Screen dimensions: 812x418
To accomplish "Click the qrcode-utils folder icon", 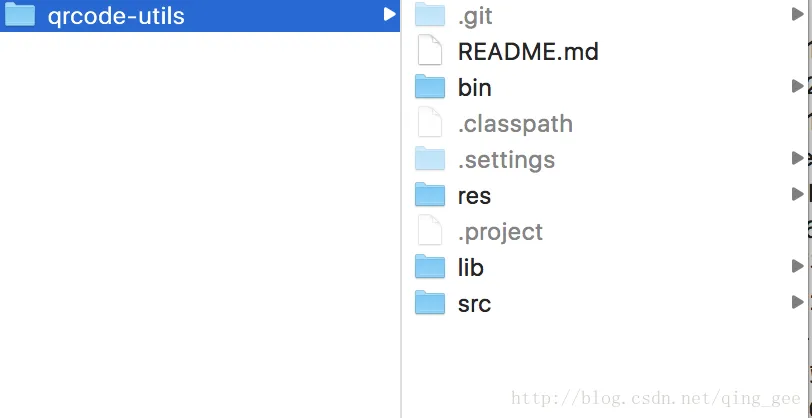I will click(20, 15).
